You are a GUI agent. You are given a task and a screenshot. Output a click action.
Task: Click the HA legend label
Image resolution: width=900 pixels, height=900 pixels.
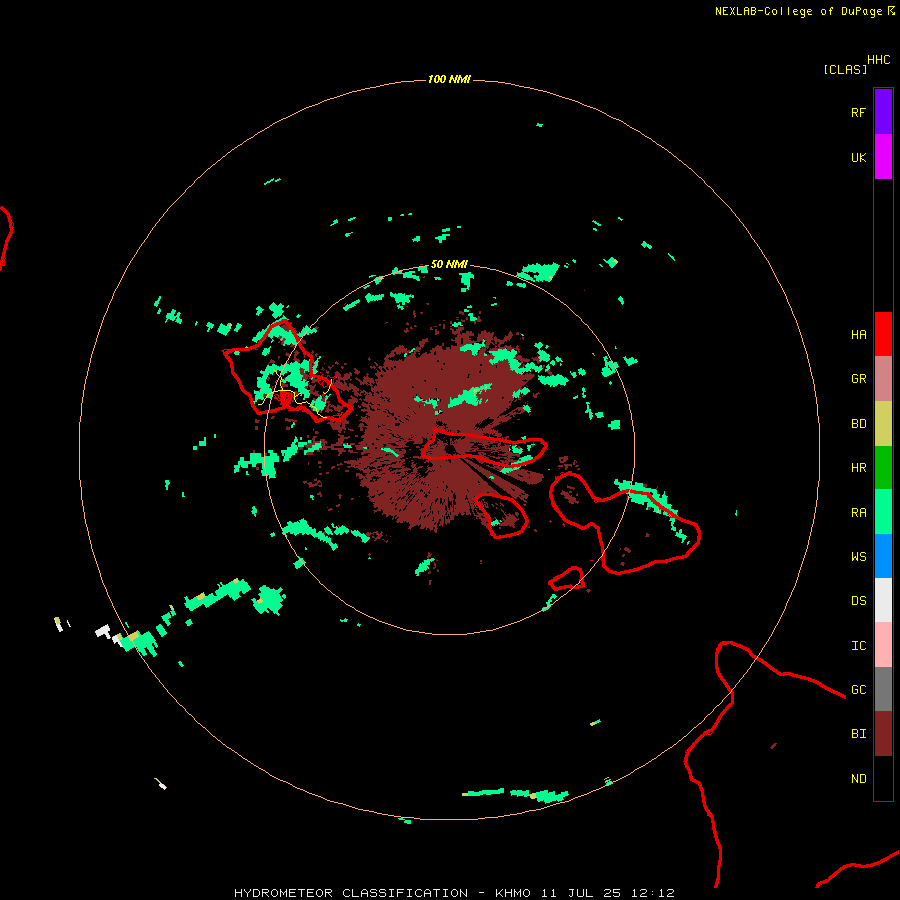858,335
